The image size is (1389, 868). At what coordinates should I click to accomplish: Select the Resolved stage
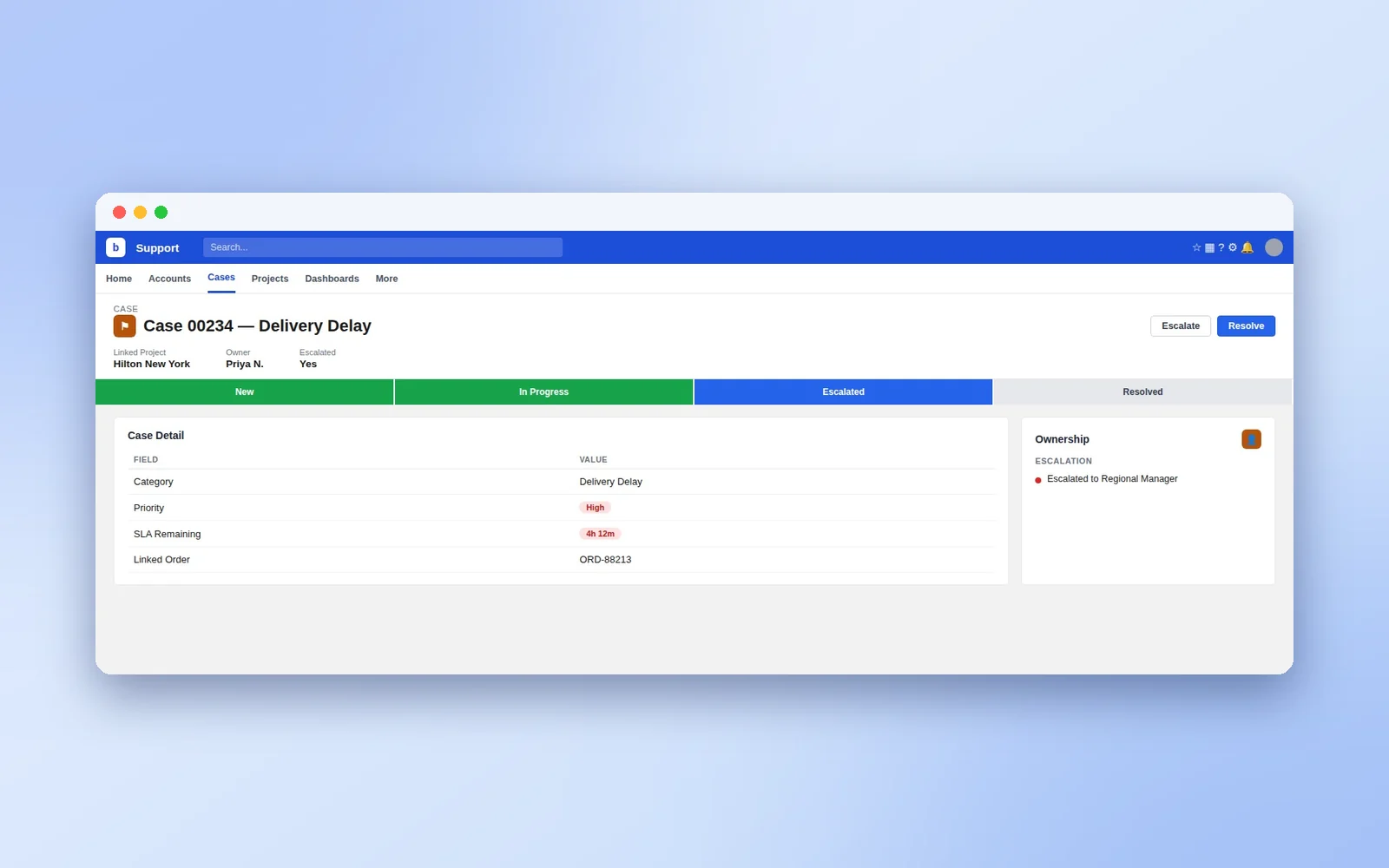pos(1142,391)
